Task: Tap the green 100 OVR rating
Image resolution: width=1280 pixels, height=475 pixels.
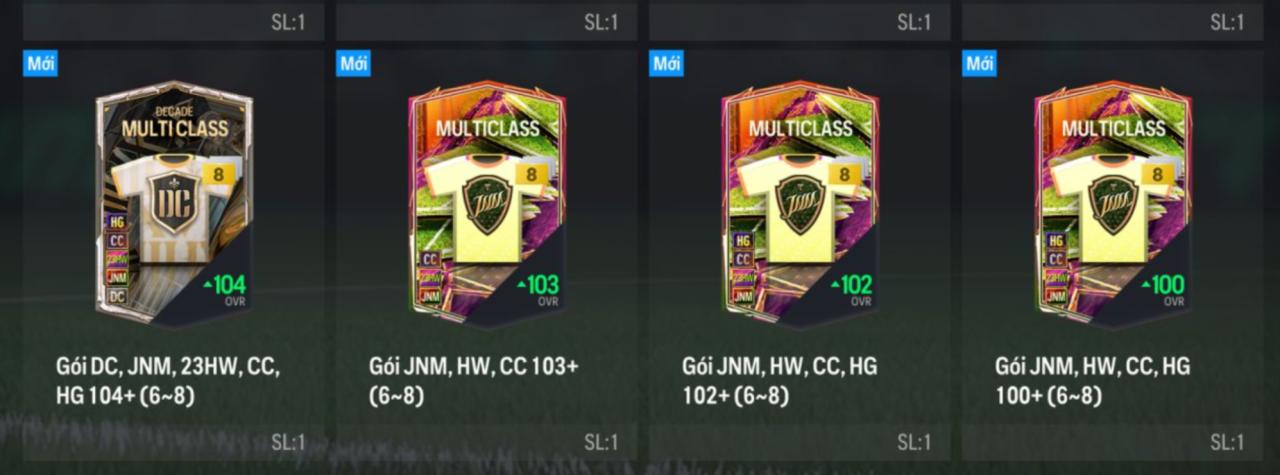Action: point(1163,285)
